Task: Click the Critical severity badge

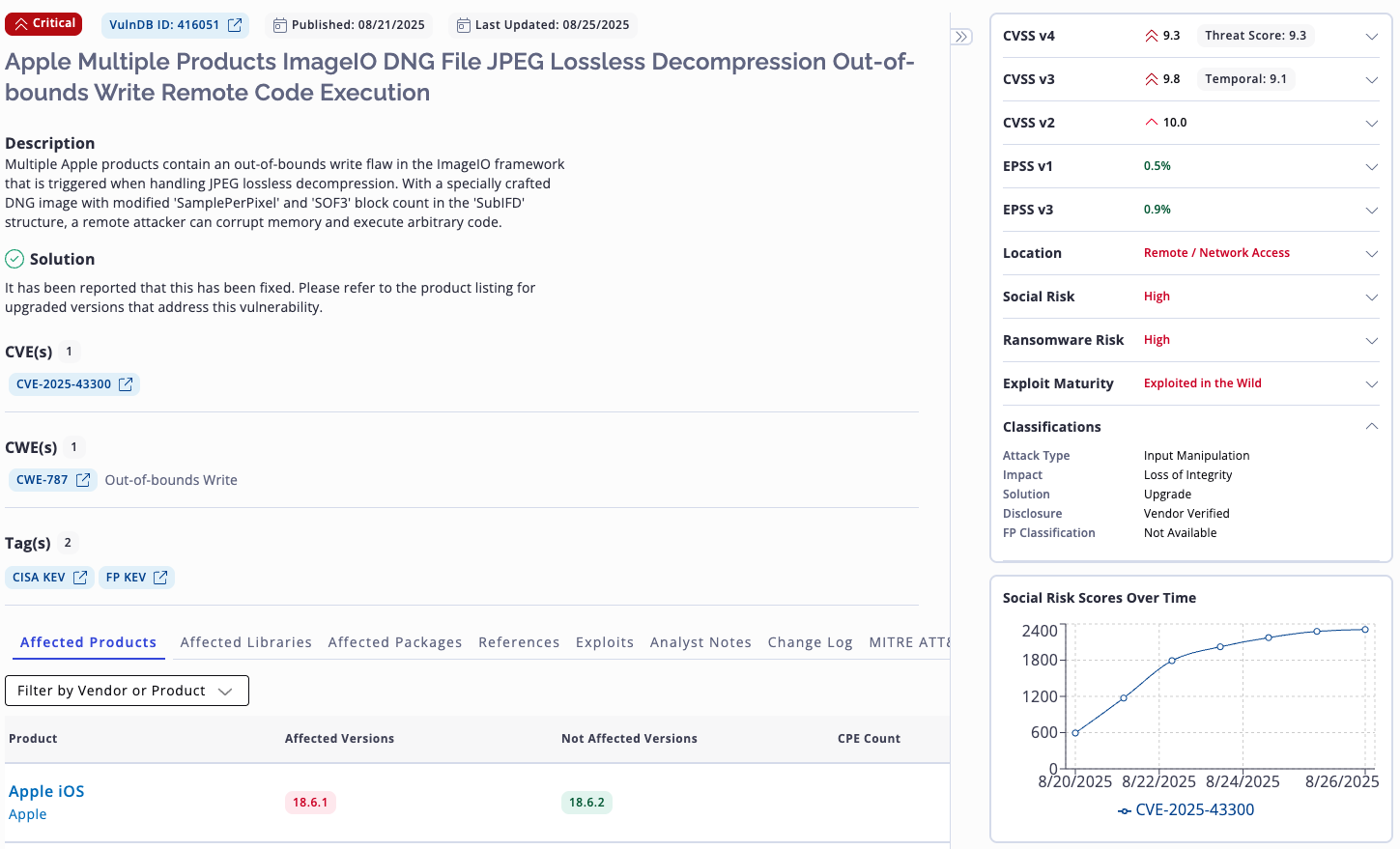Action: click(x=43, y=24)
